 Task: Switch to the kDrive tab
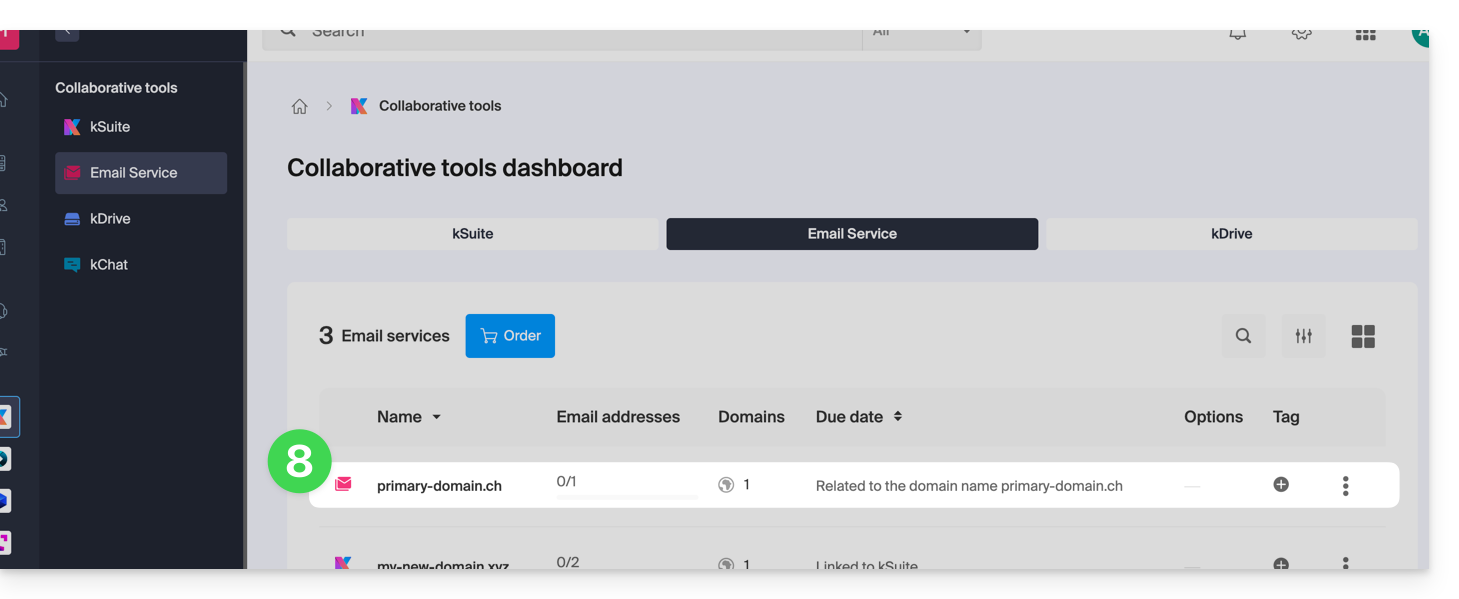coord(1231,234)
